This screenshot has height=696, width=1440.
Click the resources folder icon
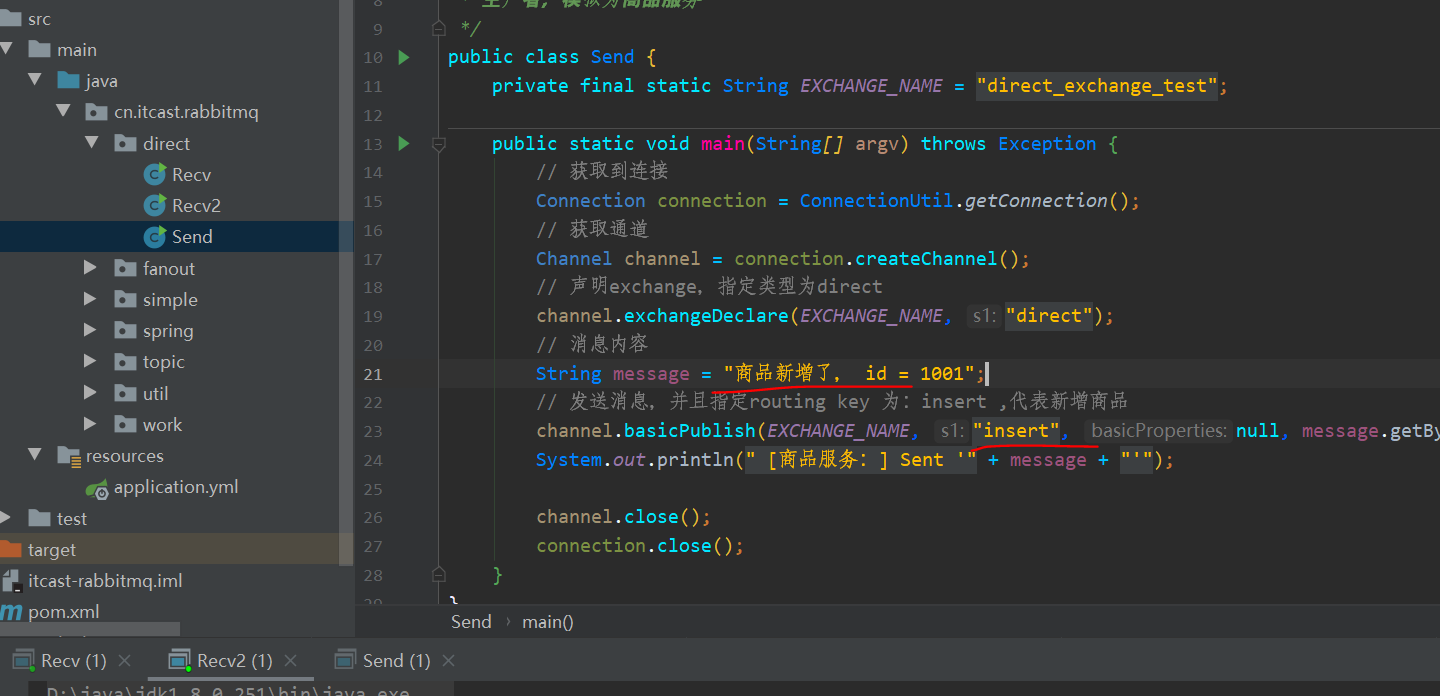68,456
